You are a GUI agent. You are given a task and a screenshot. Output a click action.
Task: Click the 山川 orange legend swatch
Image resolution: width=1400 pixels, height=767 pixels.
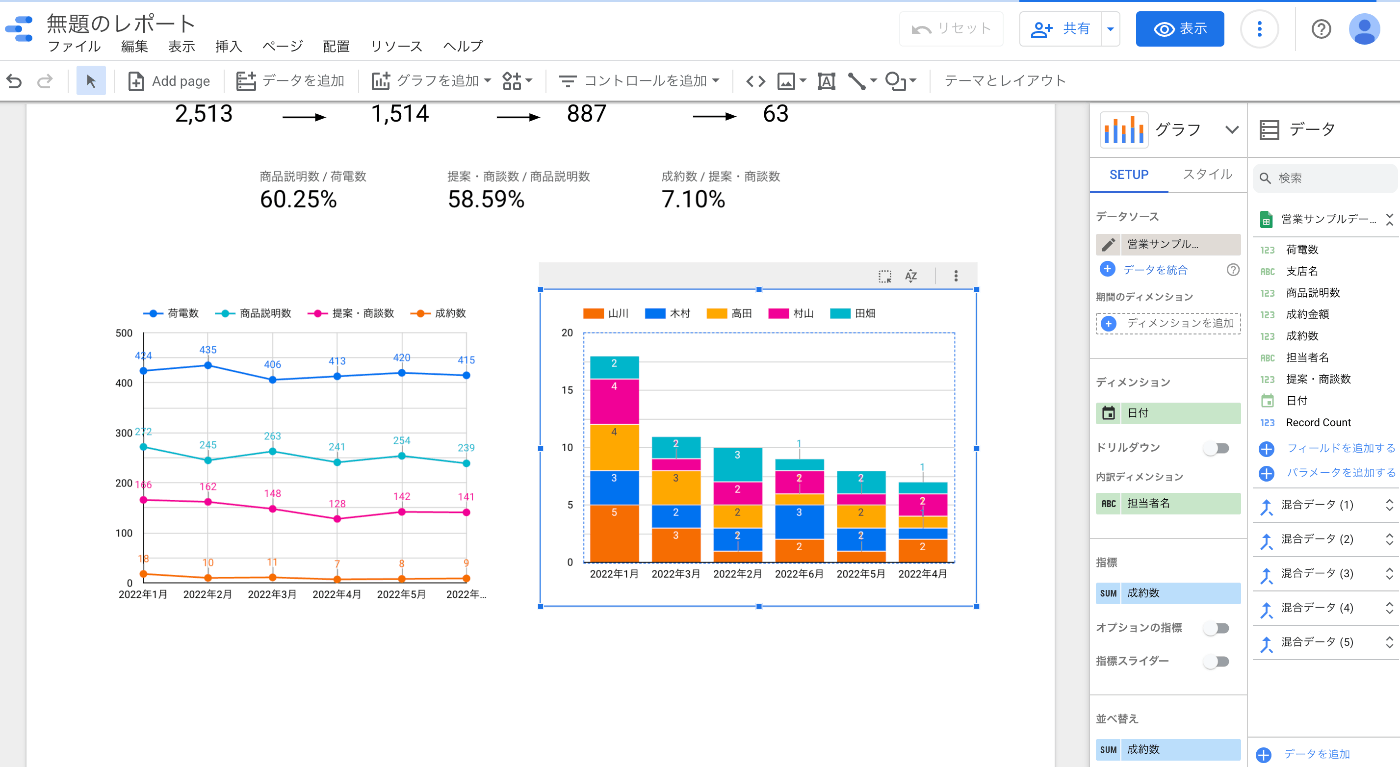pos(593,314)
